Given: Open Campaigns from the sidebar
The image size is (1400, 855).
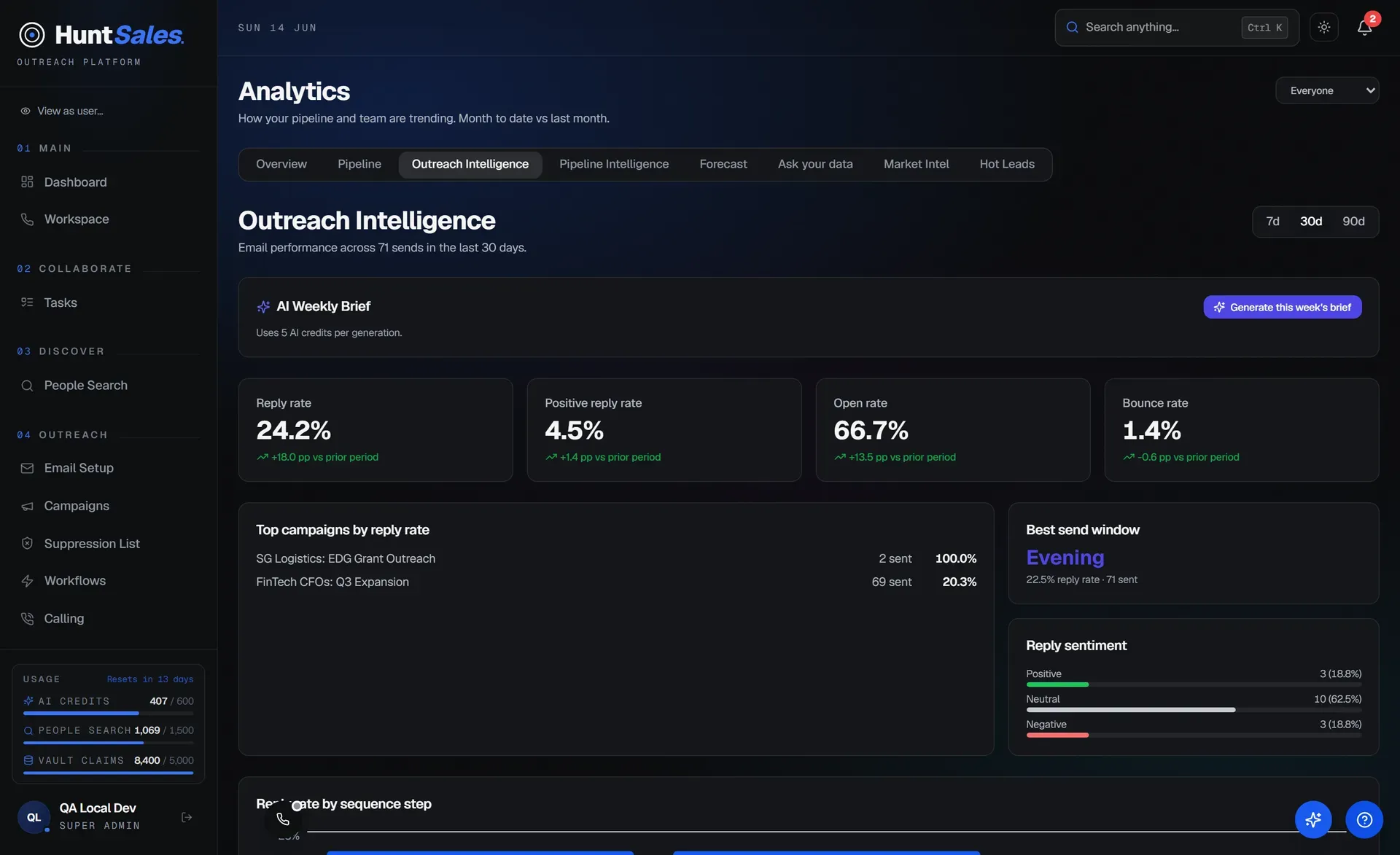Looking at the screenshot, I should pos(77,506).
